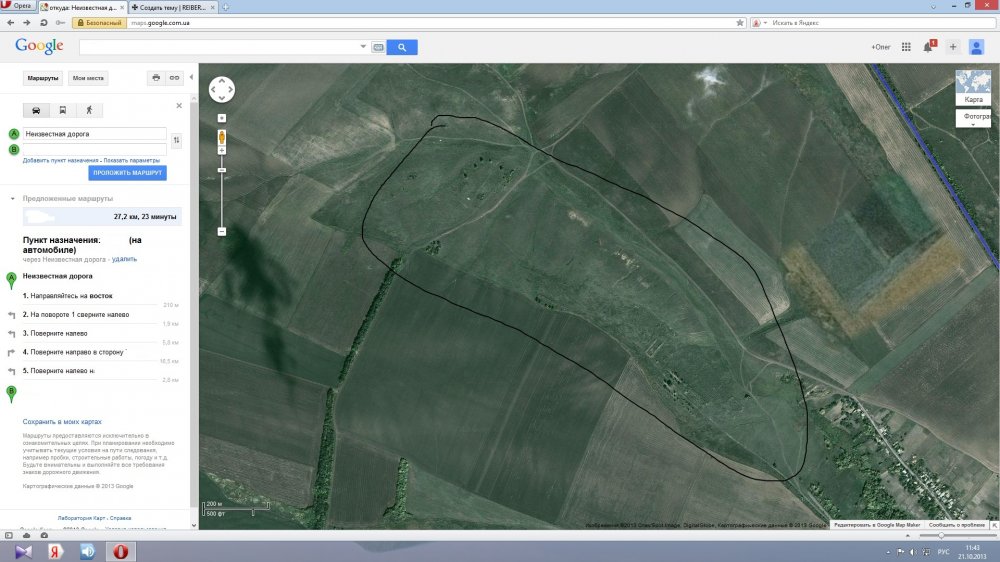The width and height of the screenshot is (1000, 562).
Task: Open the search box suggestions dropdown
Action: [362, 47]
